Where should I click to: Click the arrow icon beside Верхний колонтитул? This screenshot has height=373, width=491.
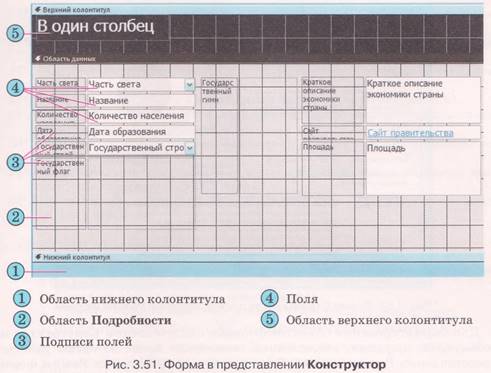(38, 10)
